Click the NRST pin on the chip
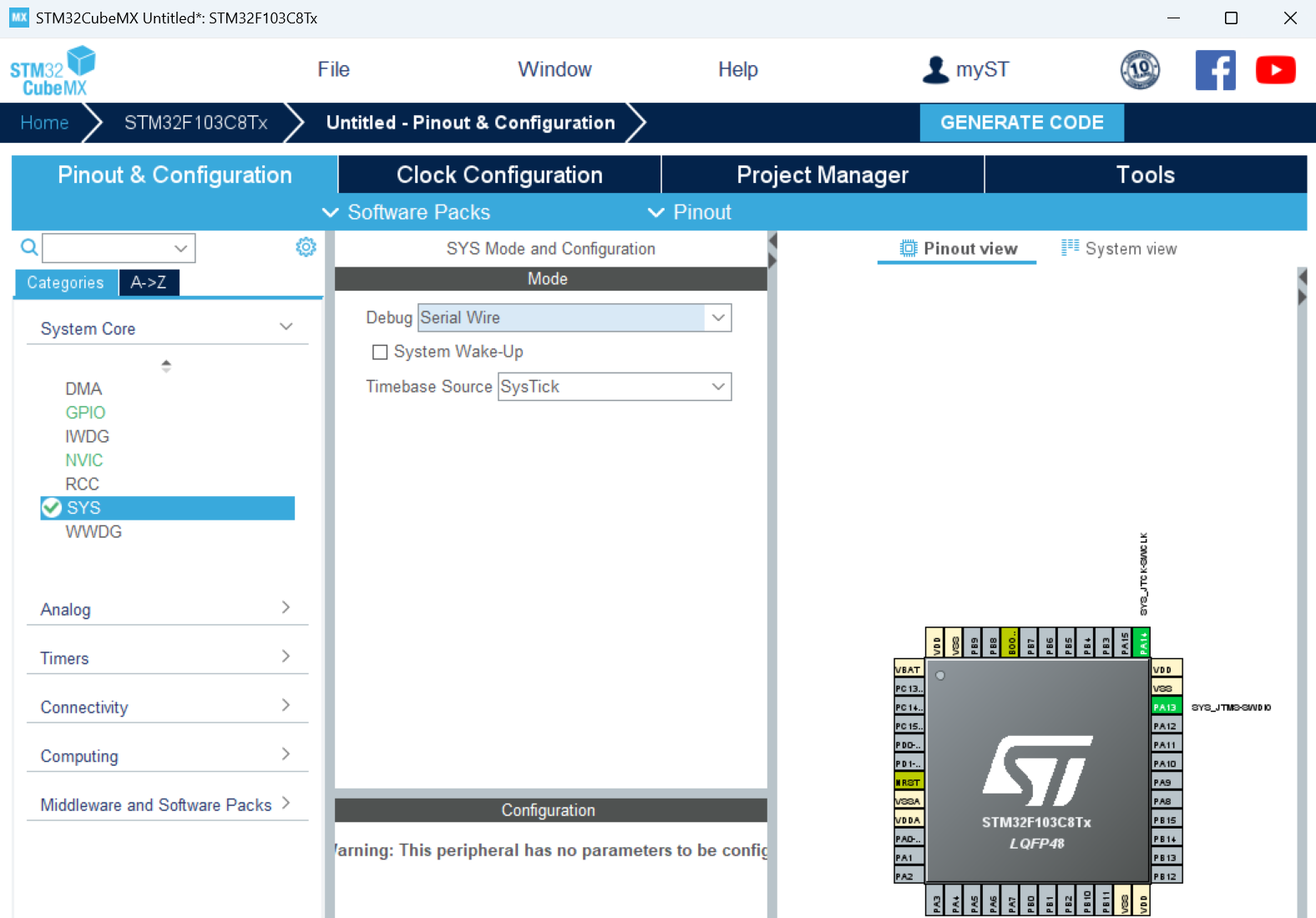This screenshot has width=1316, height=918. 909,783
